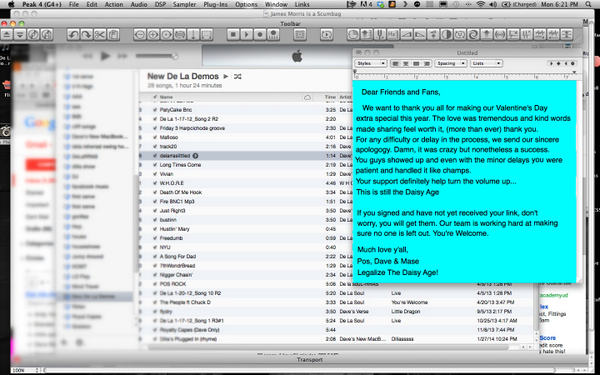600x375 pixels.
Task: Uncheck the Death Of Me Hook checkbox
Action: [x=155, y=192]
